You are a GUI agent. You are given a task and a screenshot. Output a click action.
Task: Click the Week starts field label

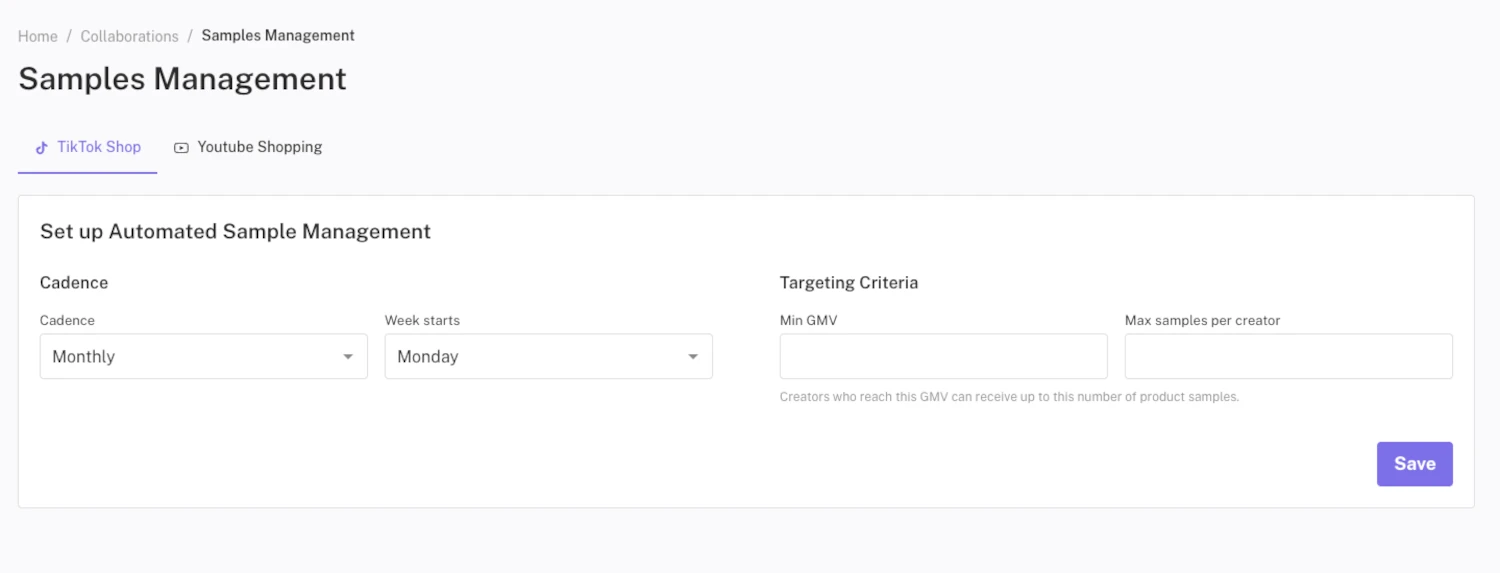tap(422, 321)
